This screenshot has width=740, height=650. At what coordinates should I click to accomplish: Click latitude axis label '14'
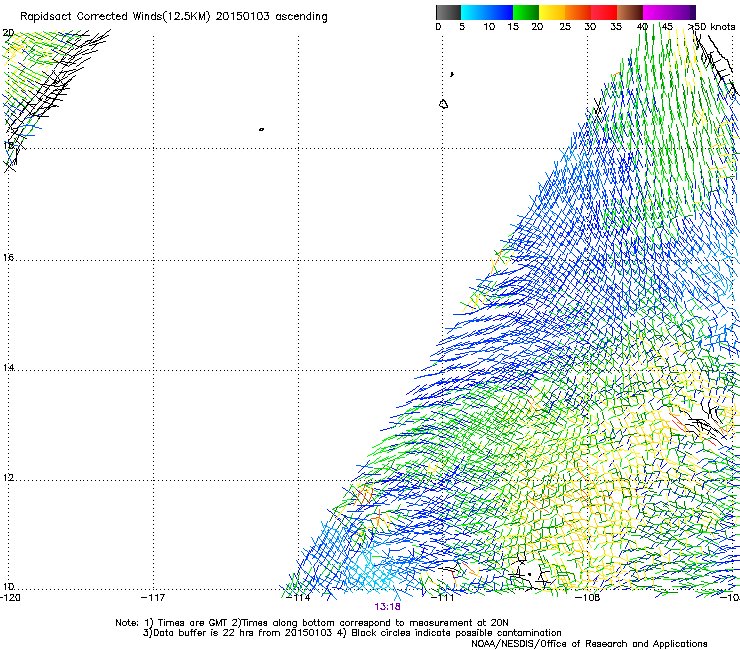pos(8,368)
